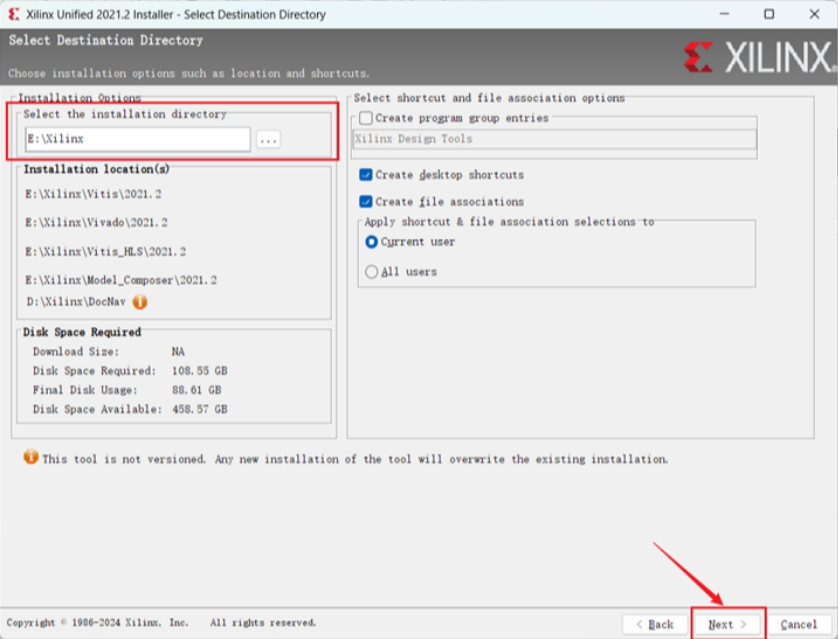The height and width of the screenshot is (639, 838).
Task: Click Disk Space Available value 458.57 GB
Action: tap(199, 409)
